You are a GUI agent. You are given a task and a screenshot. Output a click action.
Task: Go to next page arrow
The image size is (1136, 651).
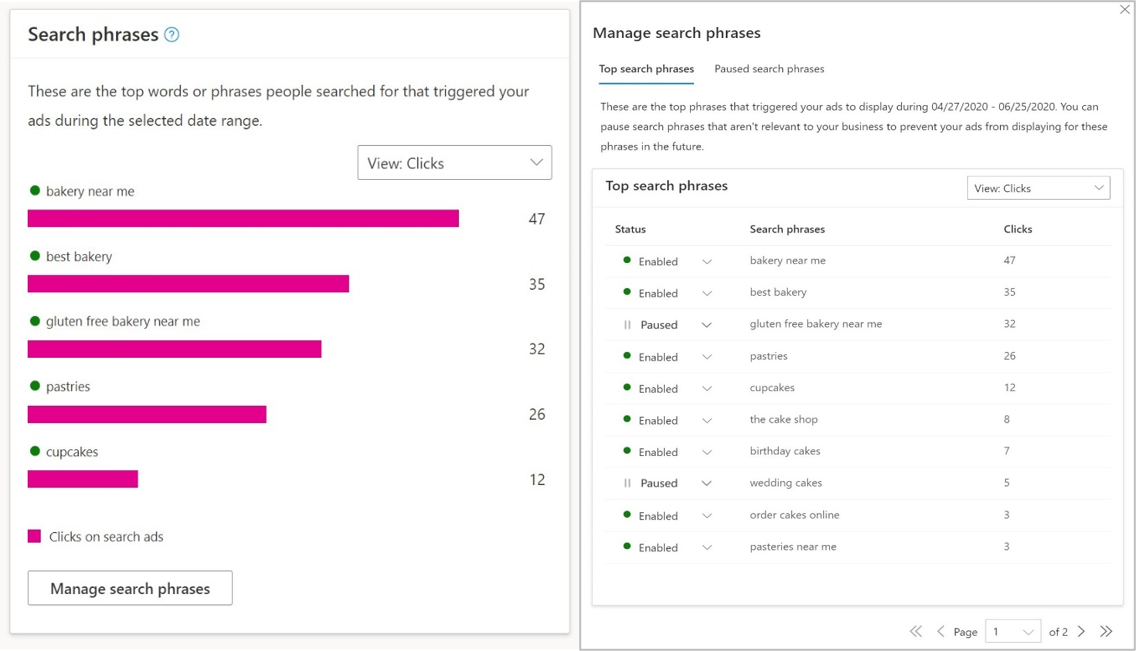[1081, 631]
